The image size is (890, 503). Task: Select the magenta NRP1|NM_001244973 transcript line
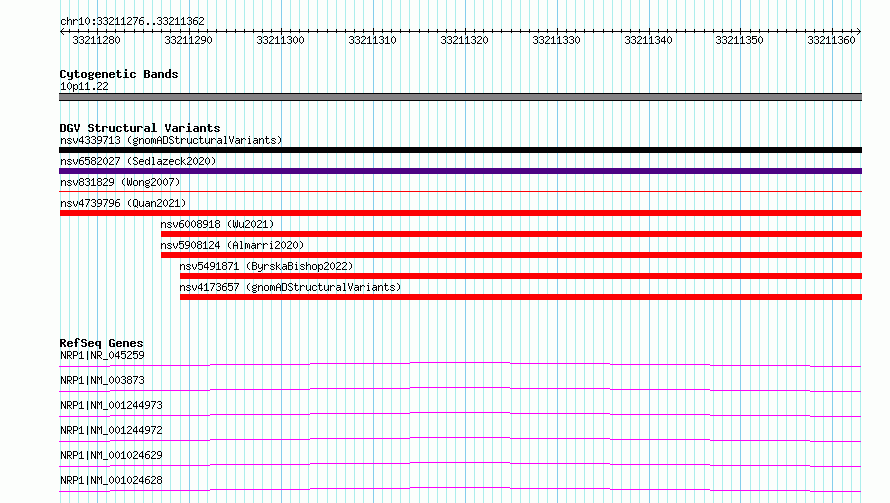point(460,414)
